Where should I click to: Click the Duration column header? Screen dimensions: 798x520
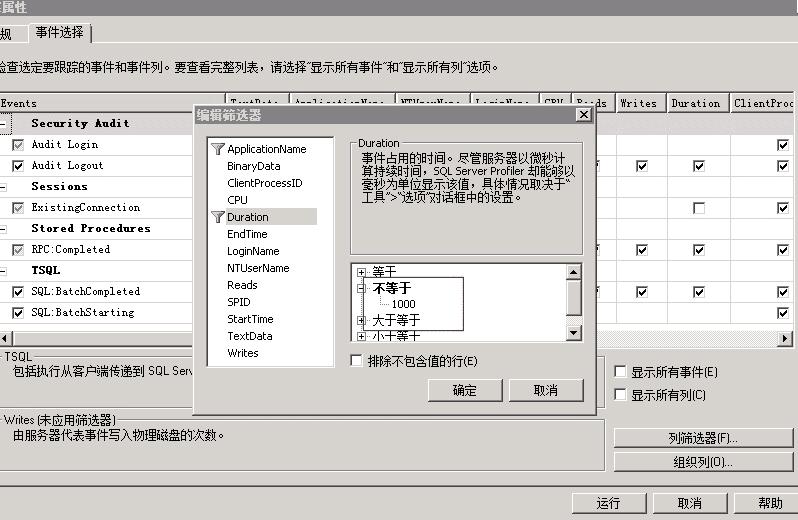(x=698, y=103)
